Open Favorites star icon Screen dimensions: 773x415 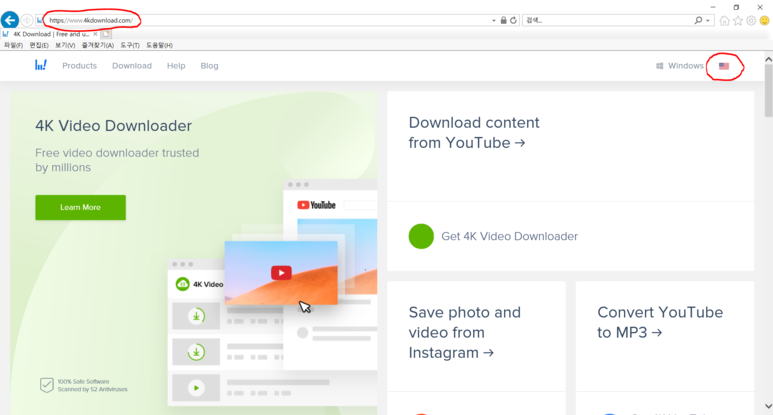click(738, 21)
